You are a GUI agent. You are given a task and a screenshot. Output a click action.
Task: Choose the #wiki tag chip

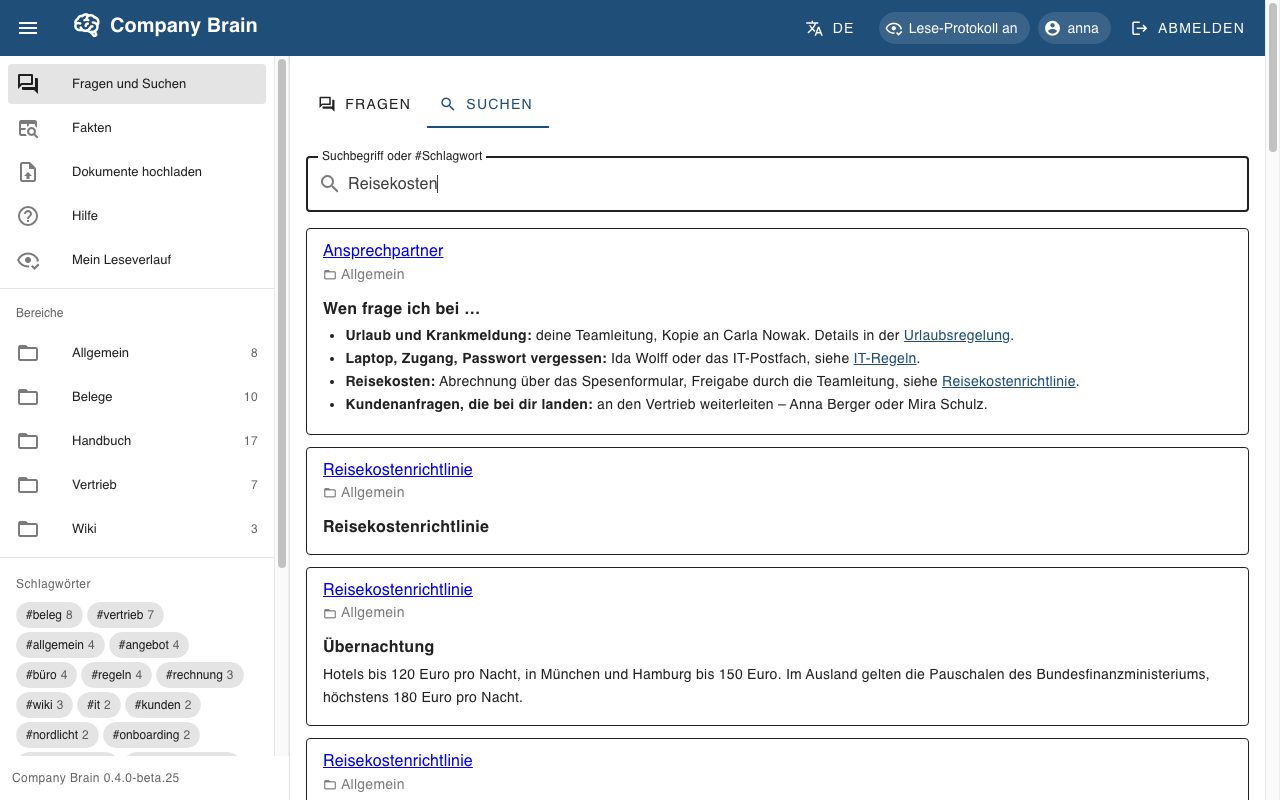click(44, 705)
